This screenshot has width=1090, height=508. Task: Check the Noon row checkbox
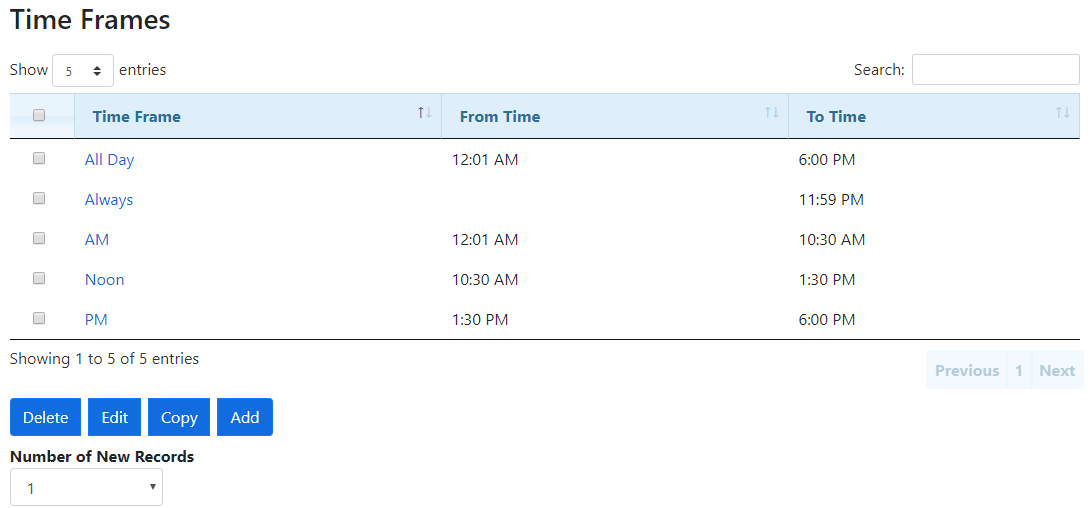coord(39,278)
